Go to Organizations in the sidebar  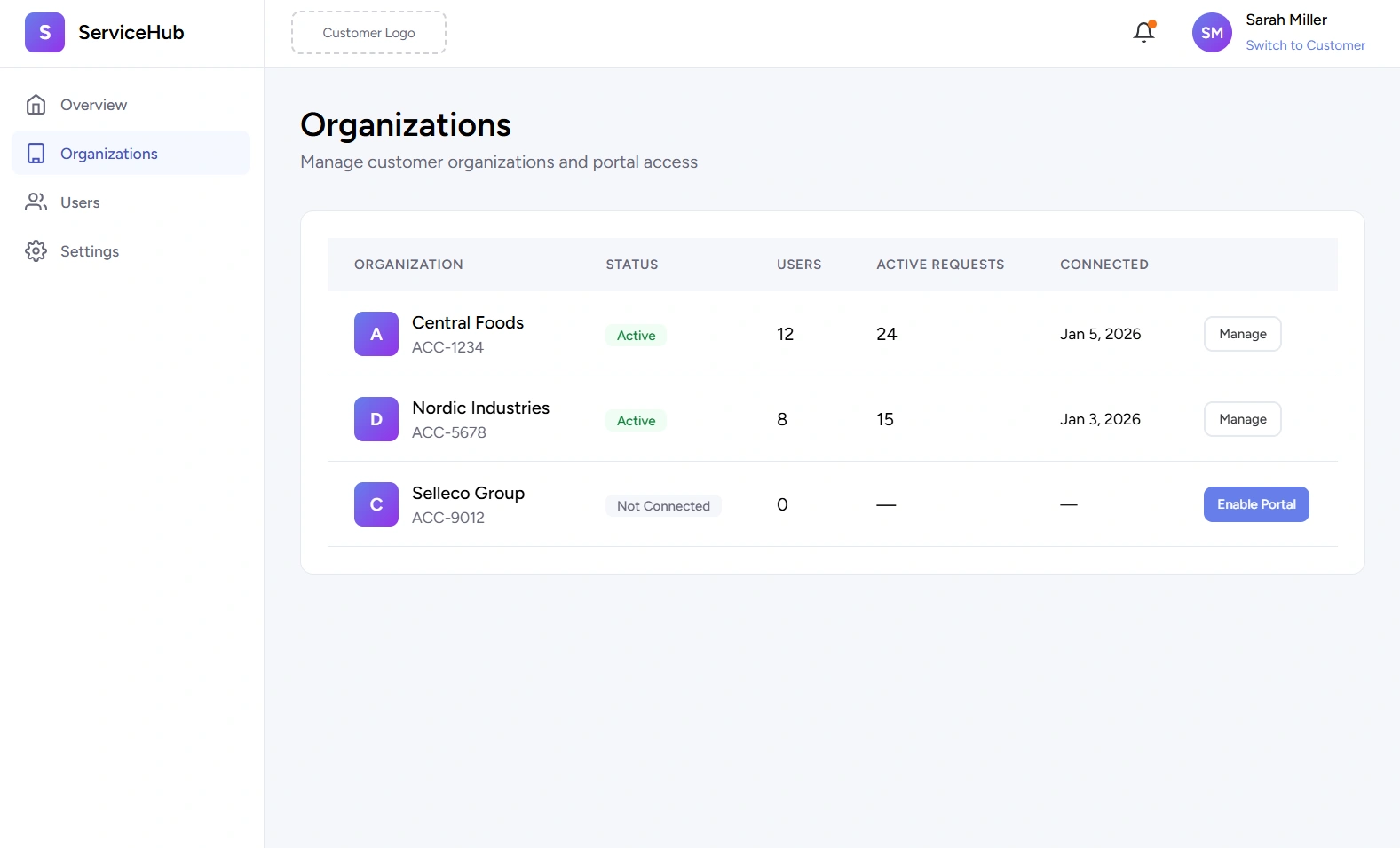(x=108, y=154)
